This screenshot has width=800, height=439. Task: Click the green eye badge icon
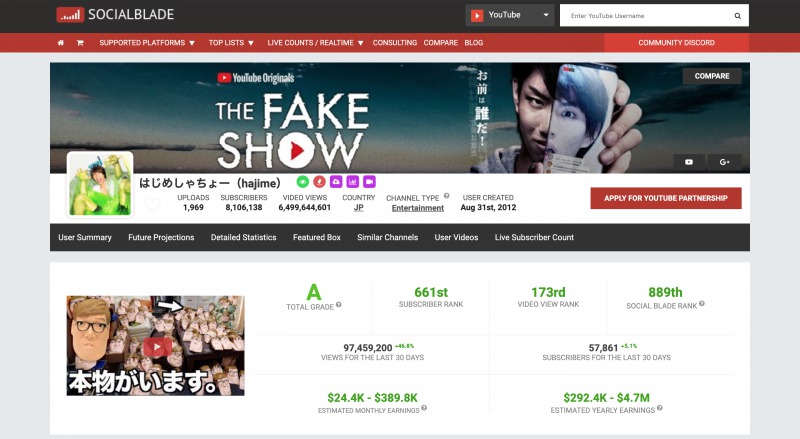pyautogui.click(x=303, y=182)
